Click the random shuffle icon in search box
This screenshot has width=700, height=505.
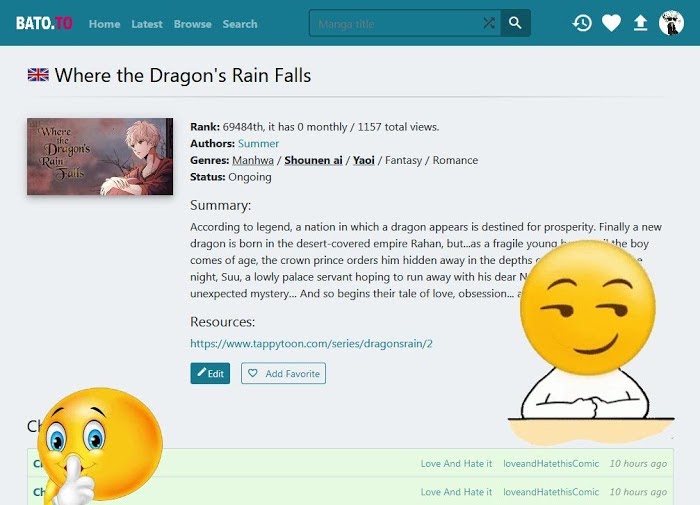[489, 23]
